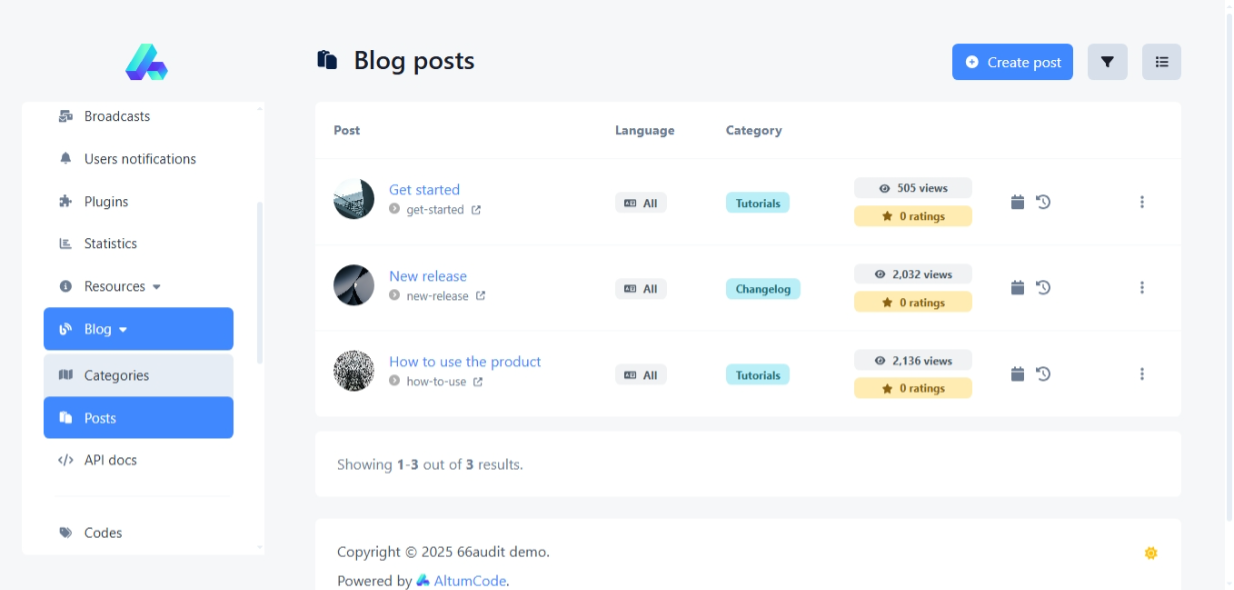The width and height of the screenshot is (1234, 590).
Task: Open Plugins sidebar item
Action: point(106,202)
